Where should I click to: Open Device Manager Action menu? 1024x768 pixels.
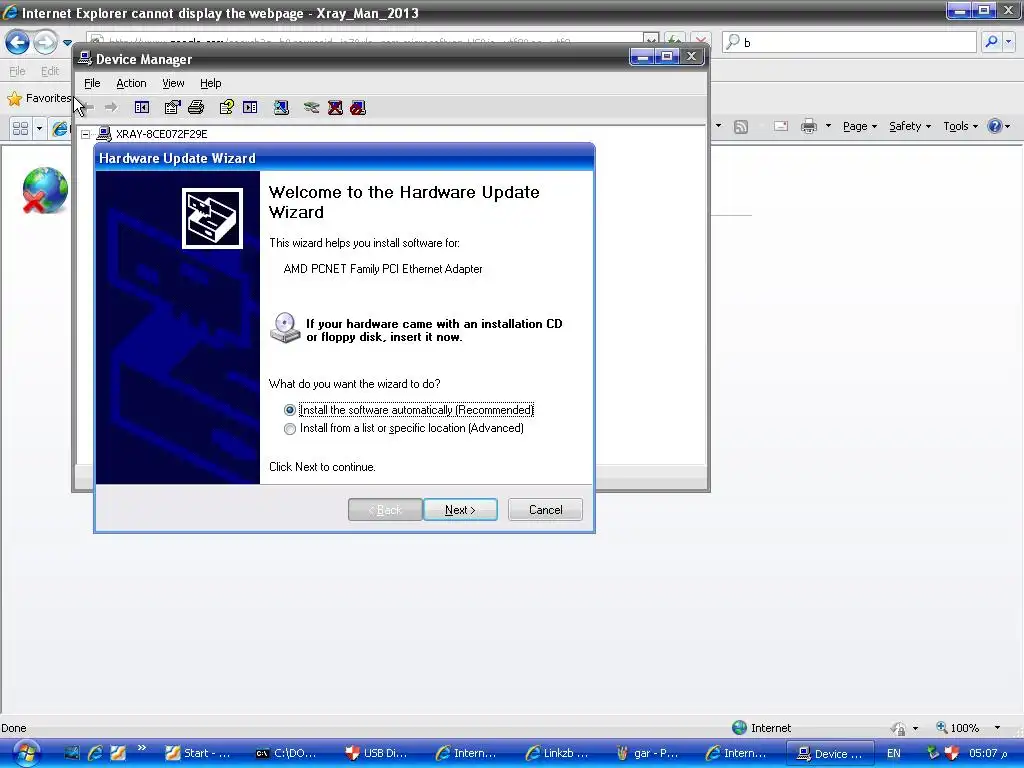point(131,83)
